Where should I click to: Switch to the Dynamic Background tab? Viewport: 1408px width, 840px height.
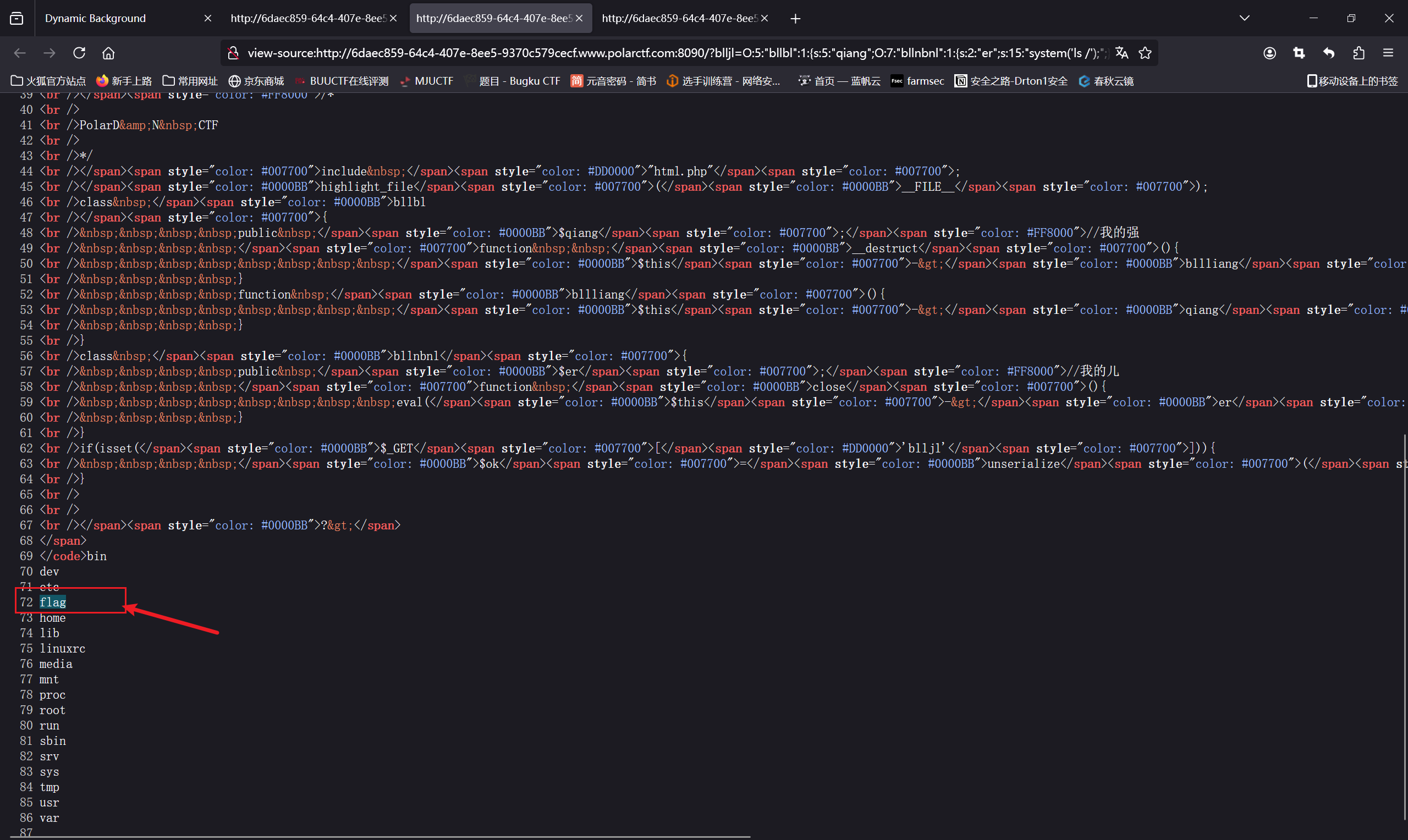coord(113,18)
